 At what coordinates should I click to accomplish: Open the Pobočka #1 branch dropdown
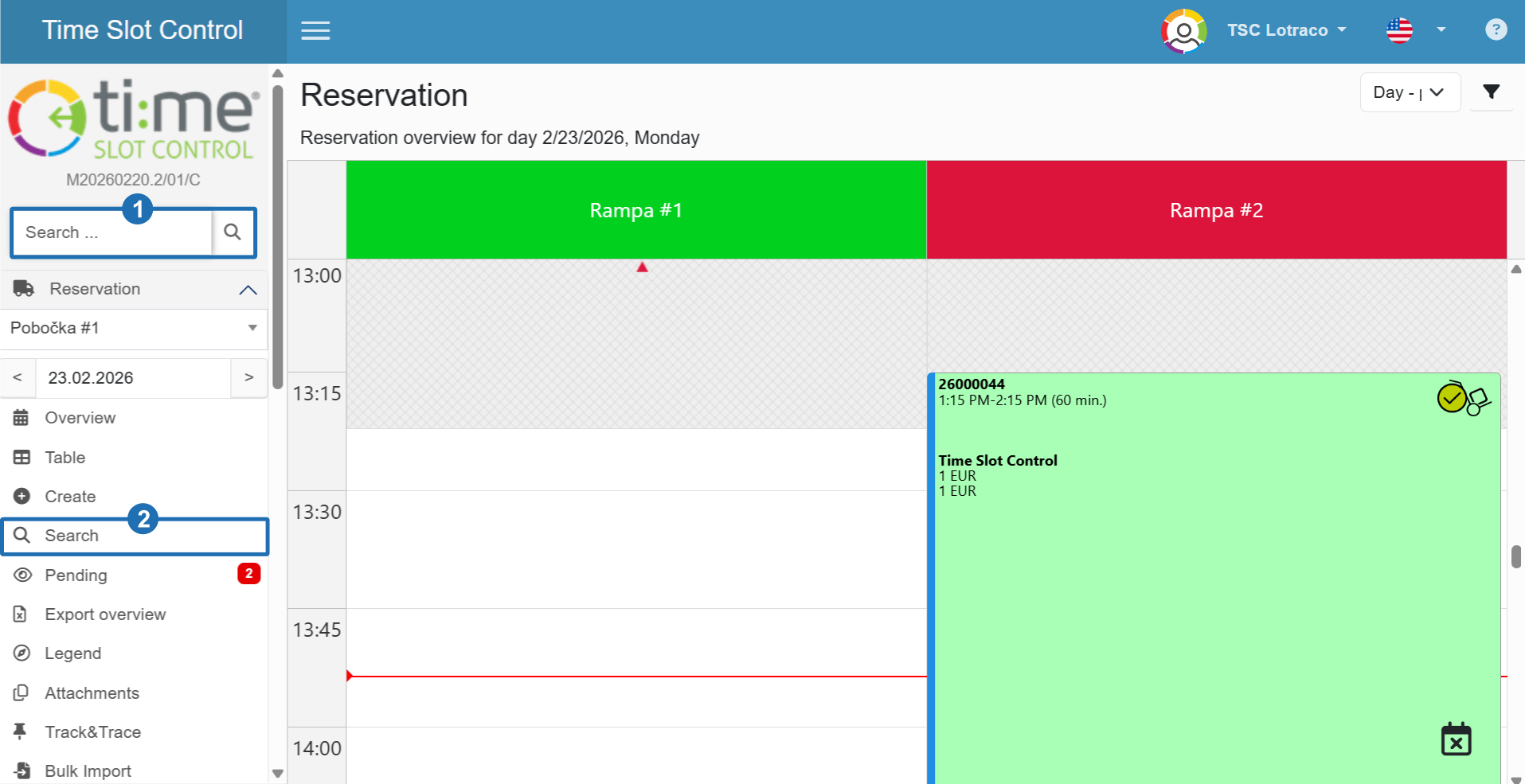coord(133,328)
